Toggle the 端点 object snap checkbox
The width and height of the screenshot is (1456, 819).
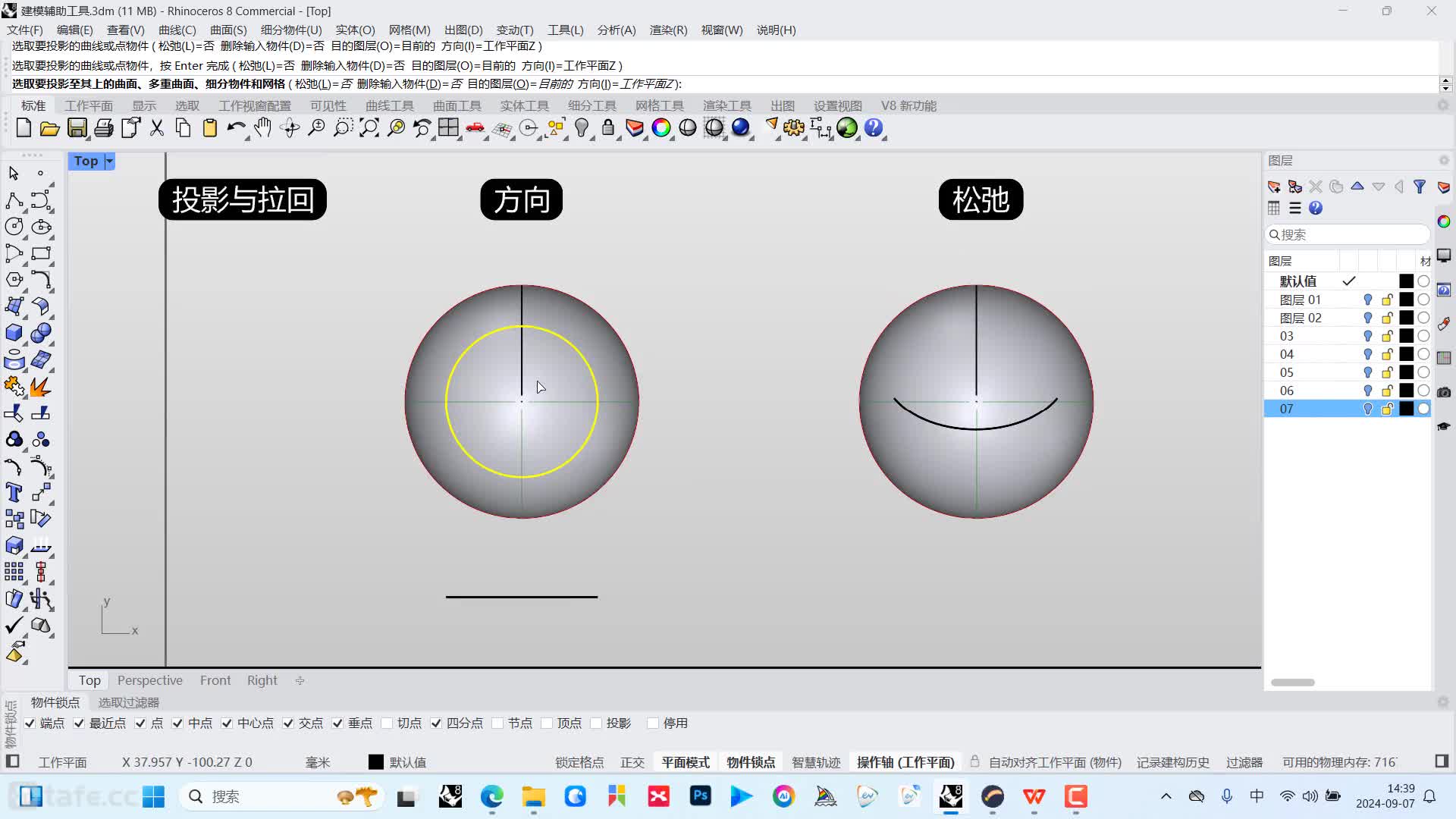coord(30,723)
